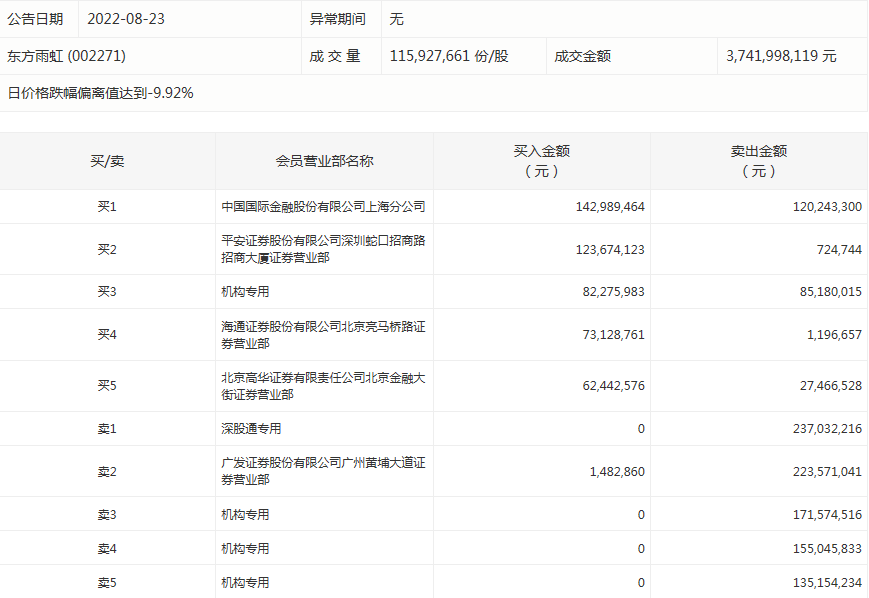Open 海通证券 北京亮马桥路 branch entry
869x598 pixels.
coord(323,334)
